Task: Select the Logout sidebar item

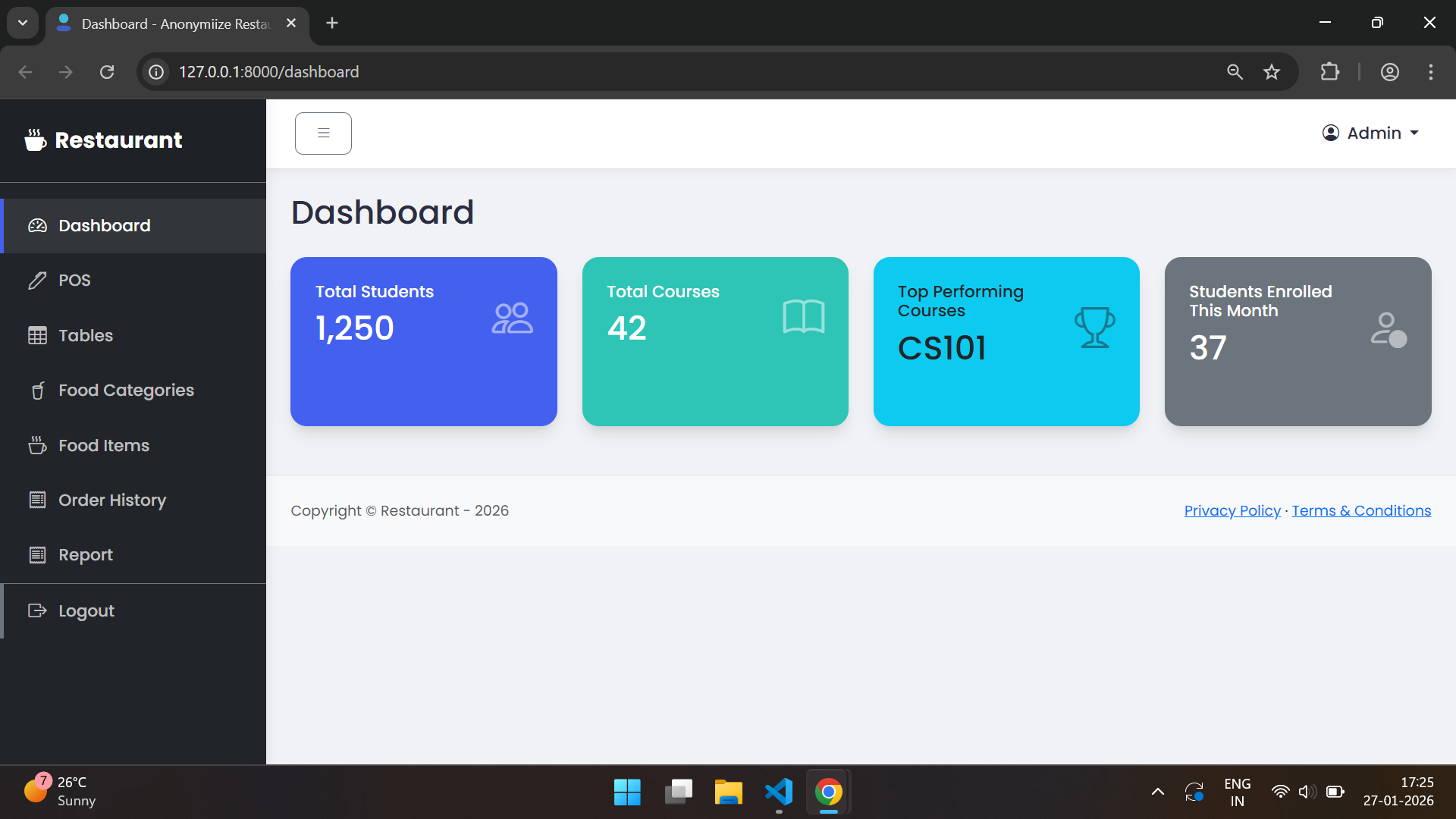Action: point(133,610)
